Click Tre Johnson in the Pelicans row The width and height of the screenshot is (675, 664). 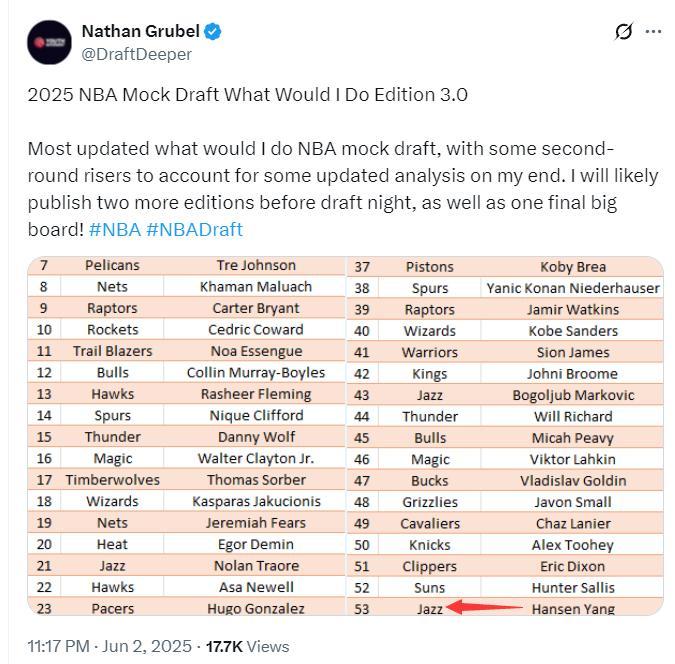pyautogui.click(x=256, y=265)
